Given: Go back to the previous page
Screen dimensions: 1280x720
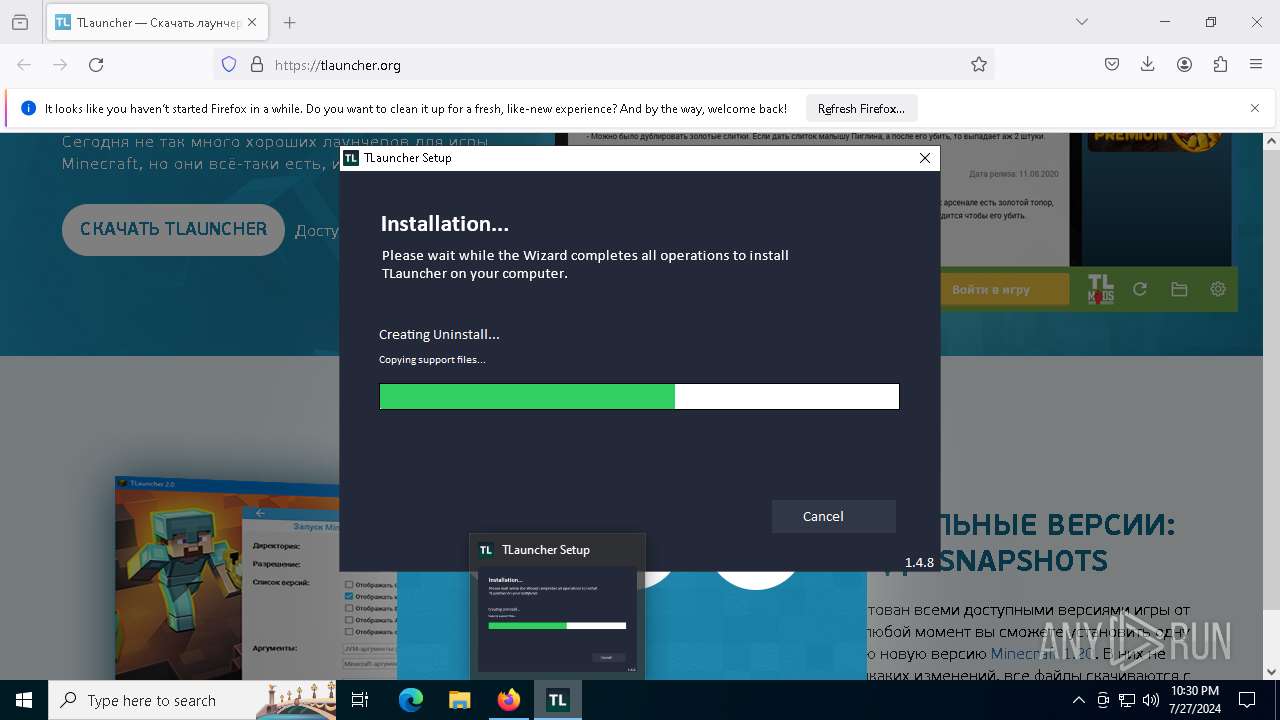Looking at the screenshot, I should point(24,65).
